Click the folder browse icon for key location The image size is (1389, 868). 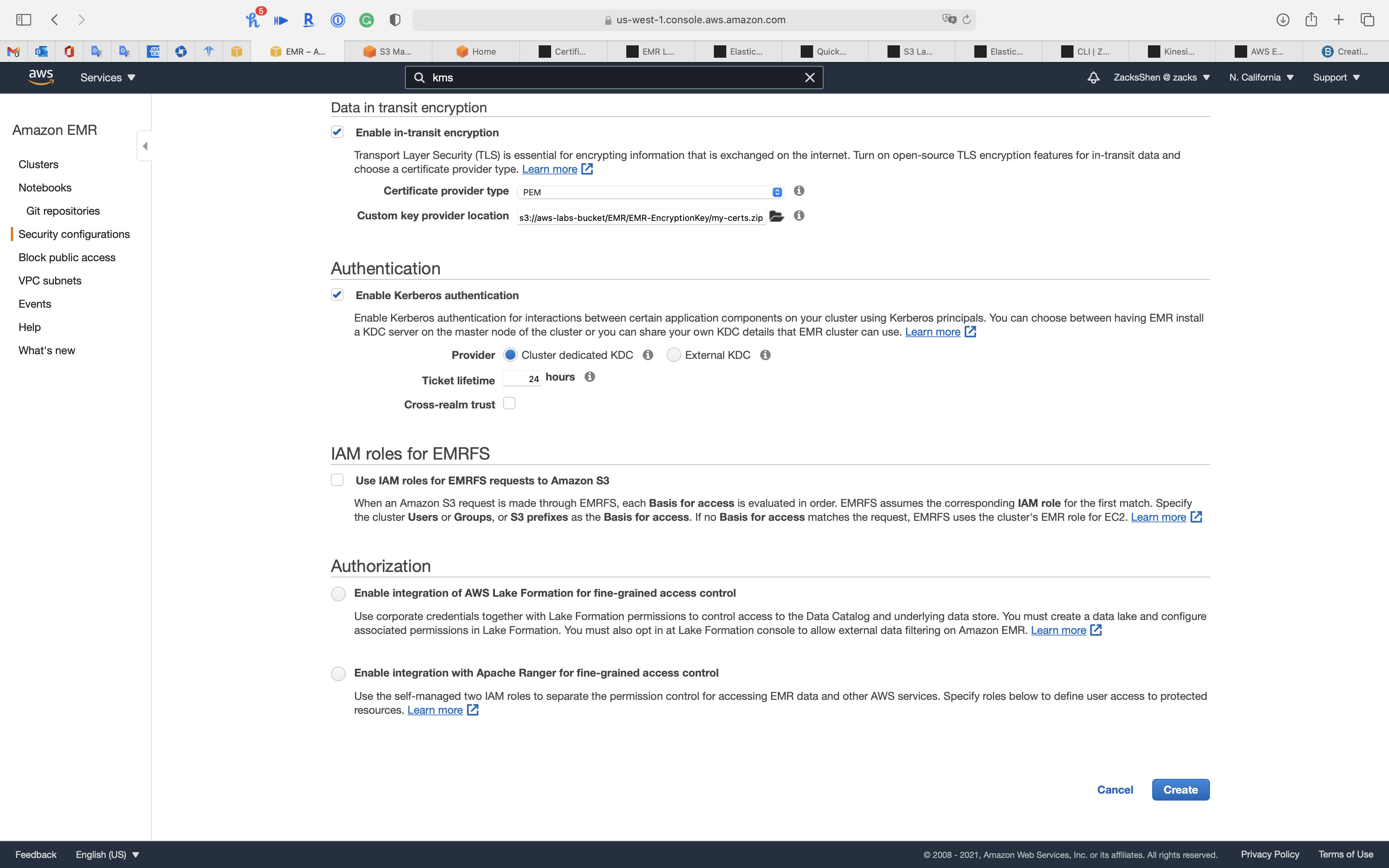point(777,217)
